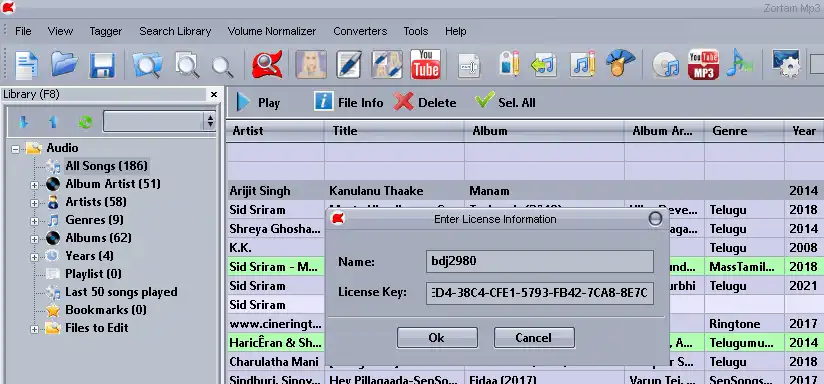Open the Tools menu
Image resolution: width=824 pixels, height=384 pixels.
416,31
